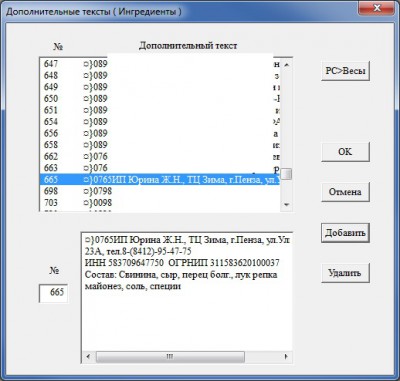Viewport: 400px width, 381px height.
Task: Add entry using Добавить button
Action: (x=345, y=233)
